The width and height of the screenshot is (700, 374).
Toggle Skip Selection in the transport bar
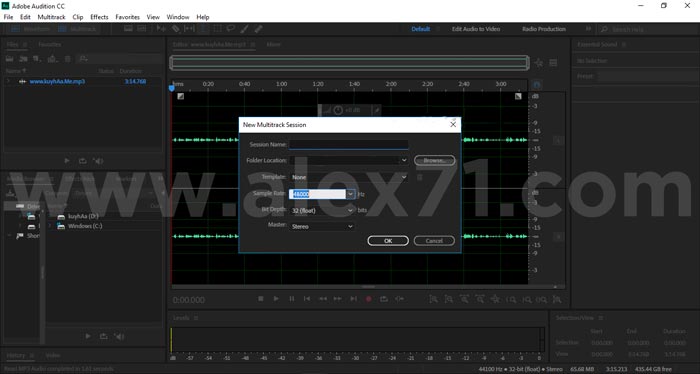point(400,299)
